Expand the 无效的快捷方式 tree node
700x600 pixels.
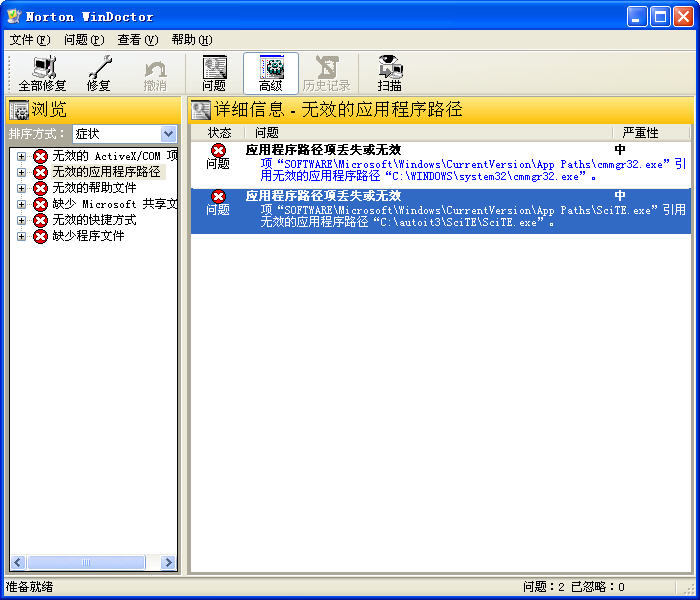point(21,220)
